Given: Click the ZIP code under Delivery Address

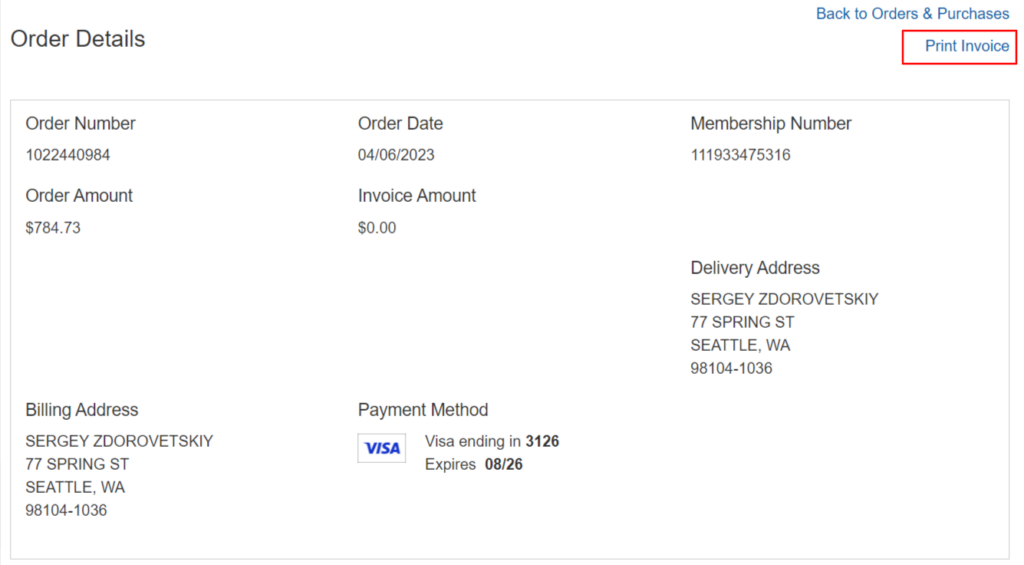Looking at the screenshot, I should pyautogui.click(x=731, y=368).
